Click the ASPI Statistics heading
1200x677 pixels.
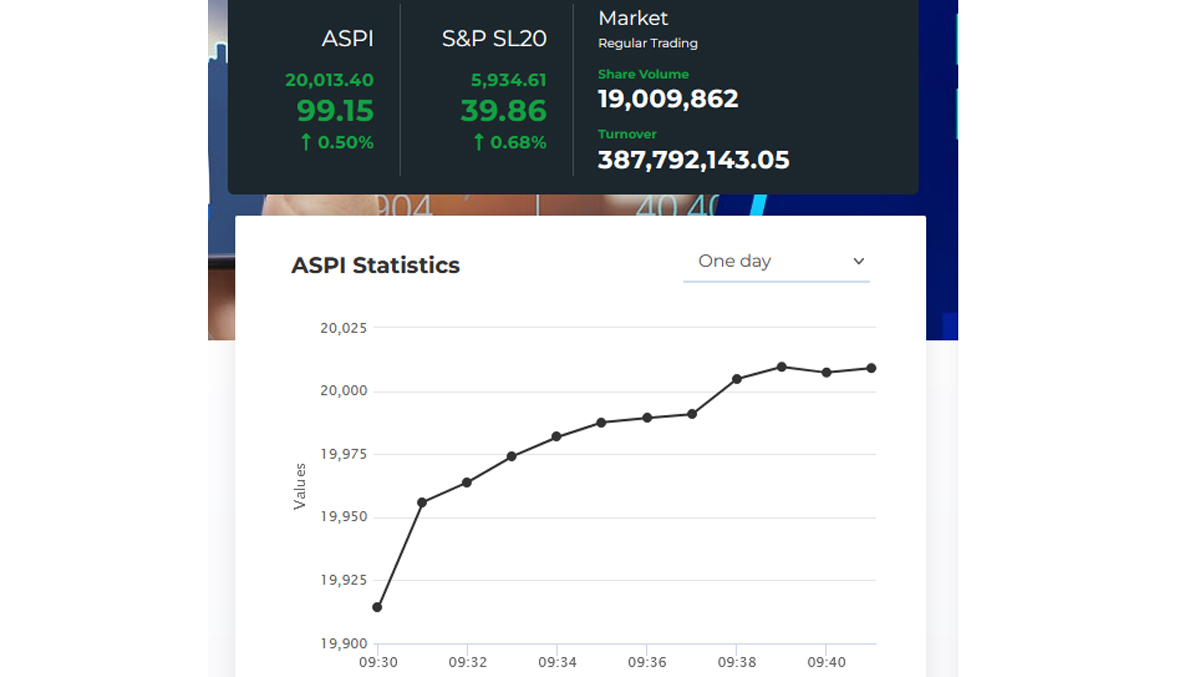(x=375, y=266)
